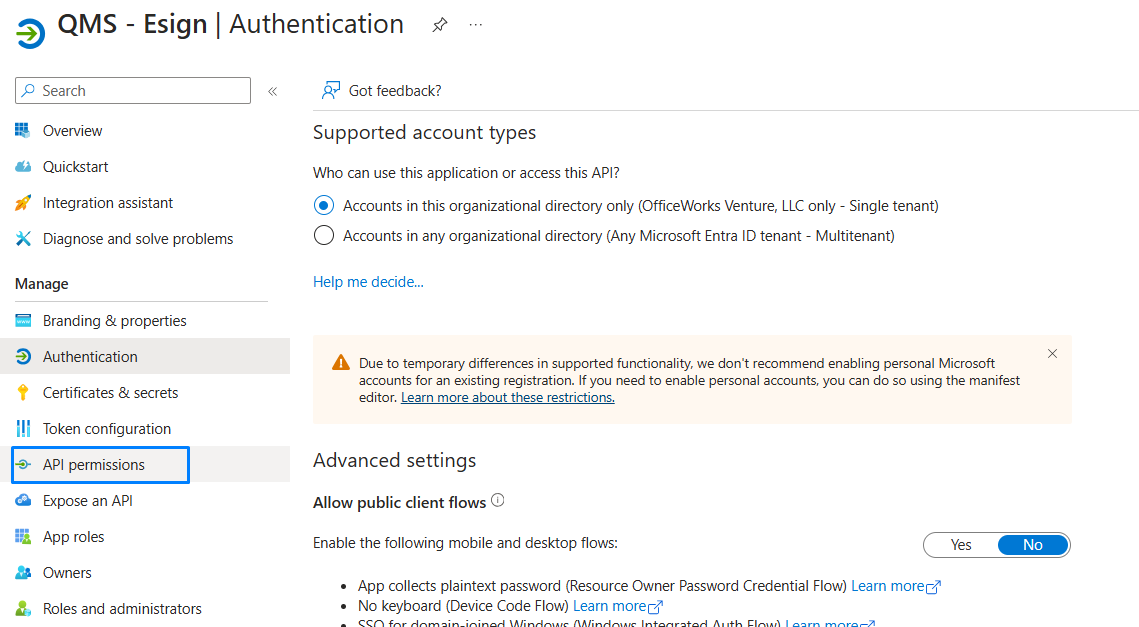Open API permissions page

coord(94,464)
